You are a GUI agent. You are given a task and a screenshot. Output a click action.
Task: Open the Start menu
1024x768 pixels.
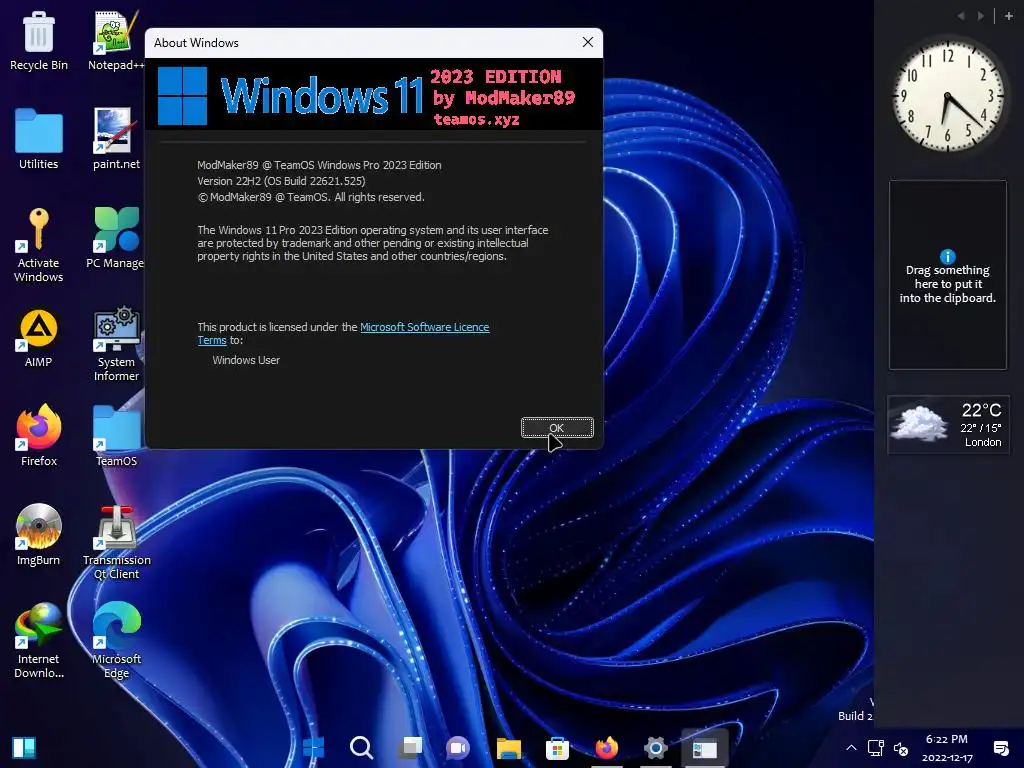point(313,747)
